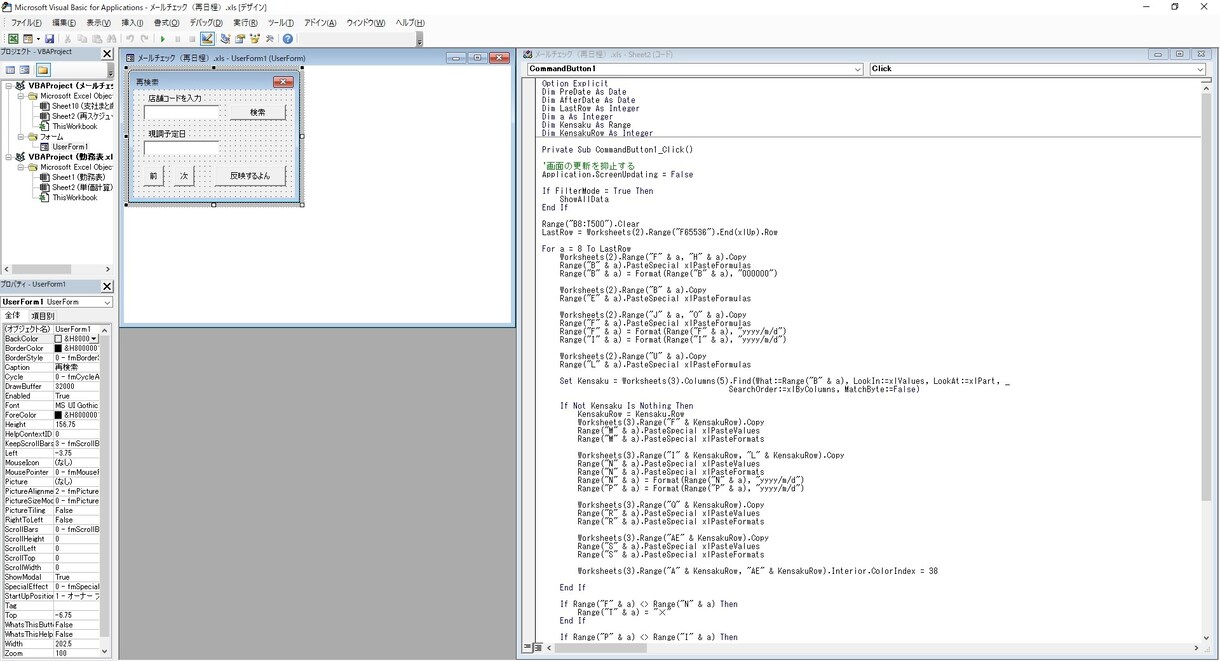This screenshot has width=1220, height=661.
Task: Click the Copy icon in the toolbar
Action: 83,39
